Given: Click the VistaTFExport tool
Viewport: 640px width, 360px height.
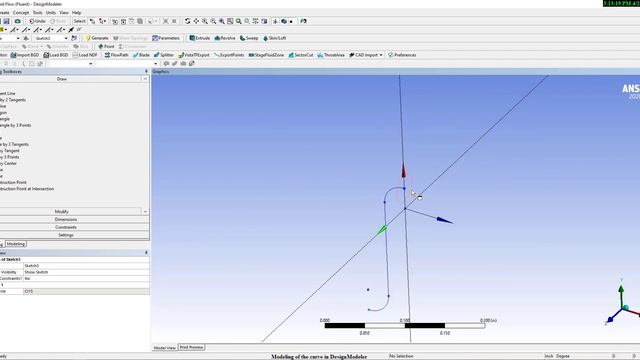Looking at the screenshot, I should pos(194,55).
